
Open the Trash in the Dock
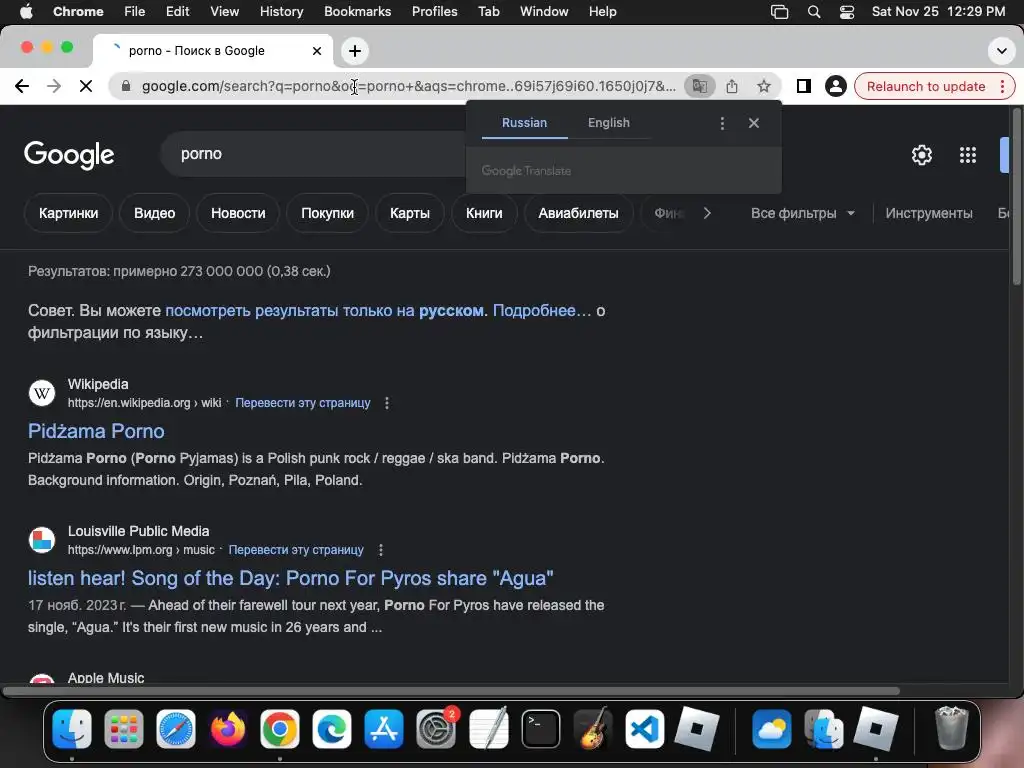point(952,728)
